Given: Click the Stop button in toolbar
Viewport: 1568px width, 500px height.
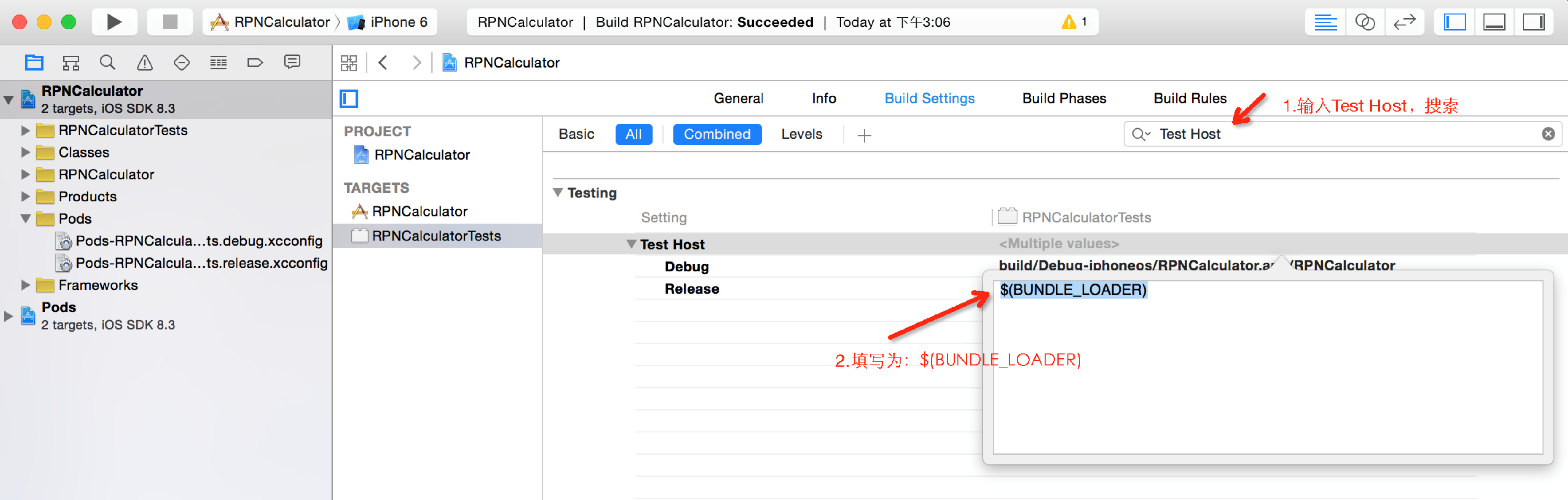Looking at the screenshot, I should point(170,22).
